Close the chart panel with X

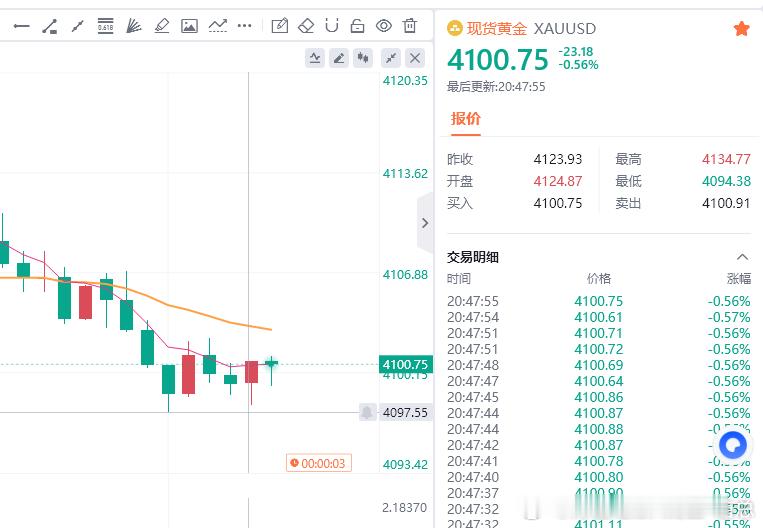click(415, 58)
